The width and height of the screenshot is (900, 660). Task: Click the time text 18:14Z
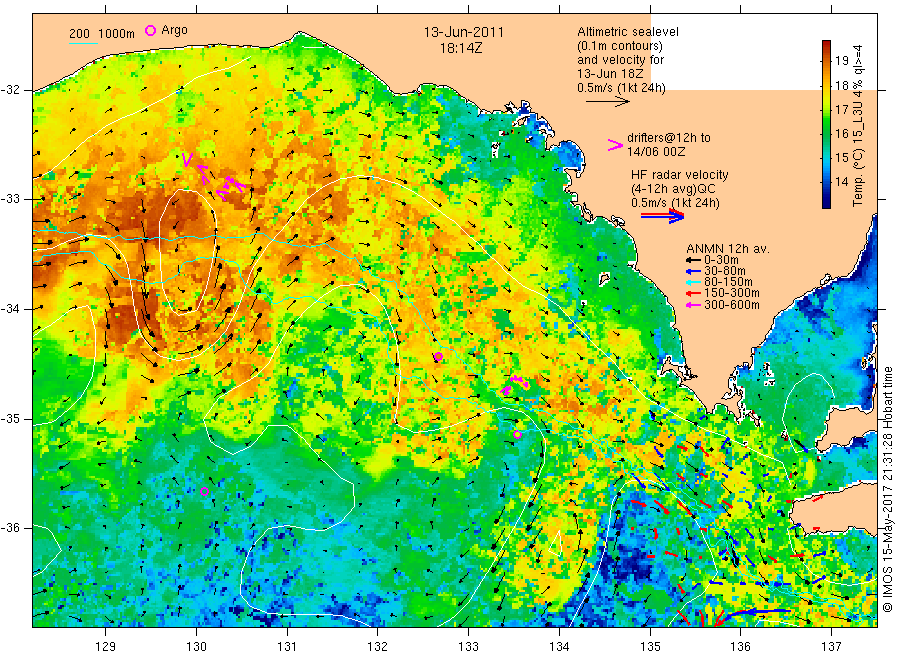[461, 48]
